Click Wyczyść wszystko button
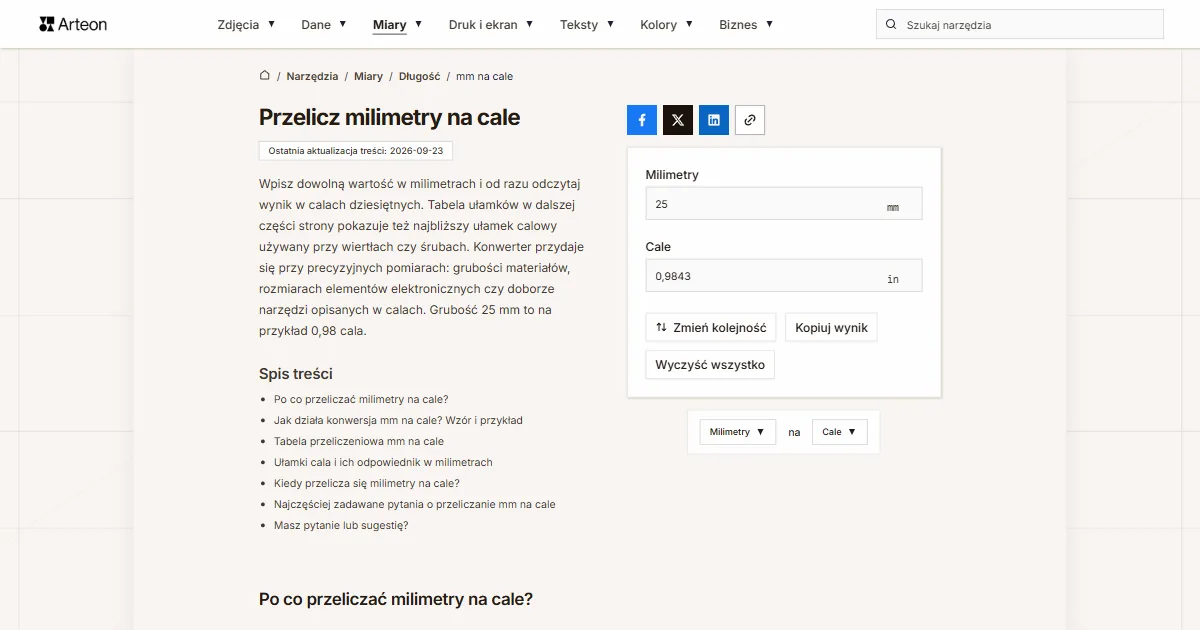 [x=710, y=365]
